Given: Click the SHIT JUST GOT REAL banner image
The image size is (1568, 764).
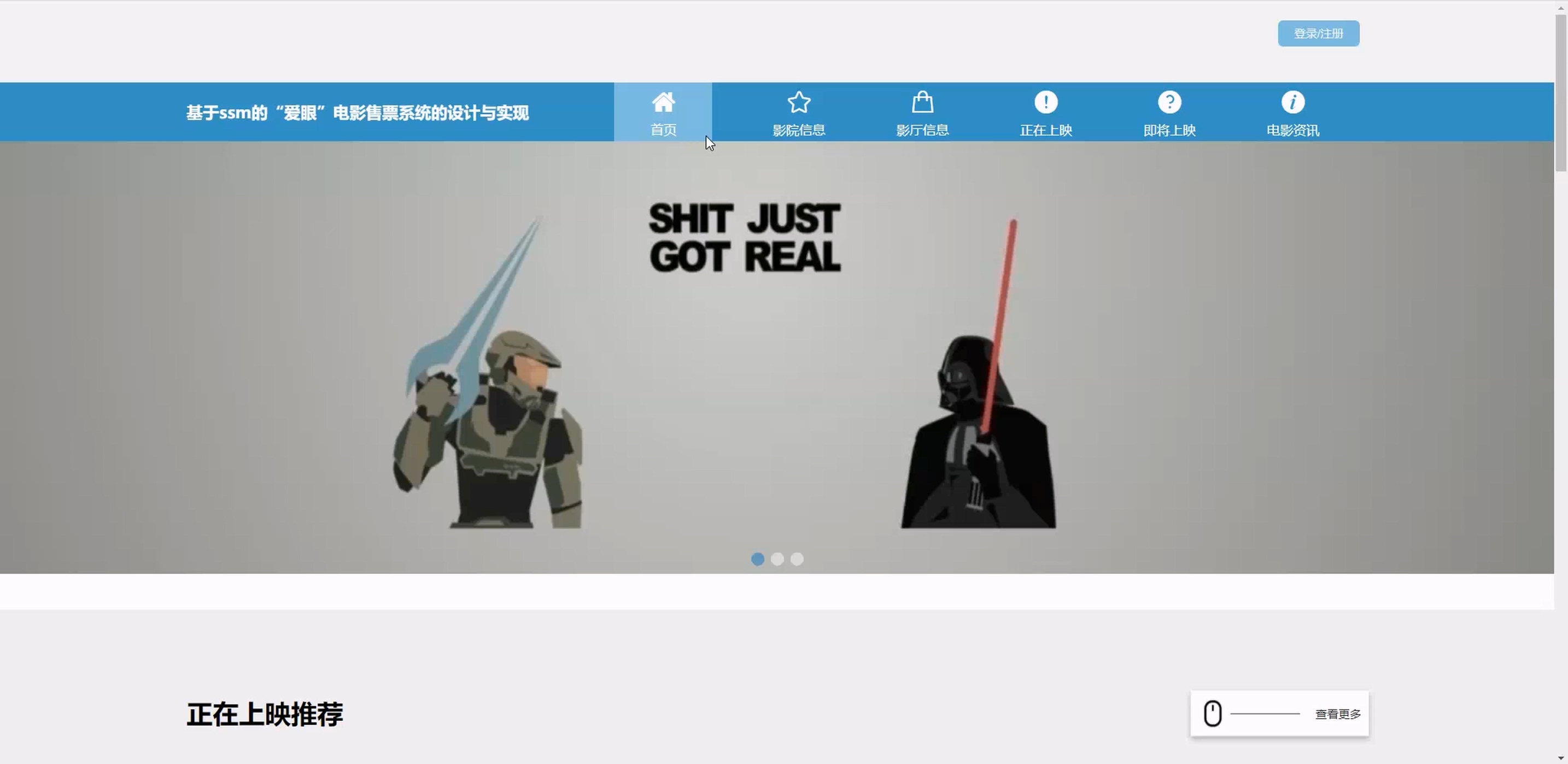Looking at the screenshot, I should 777,357.
